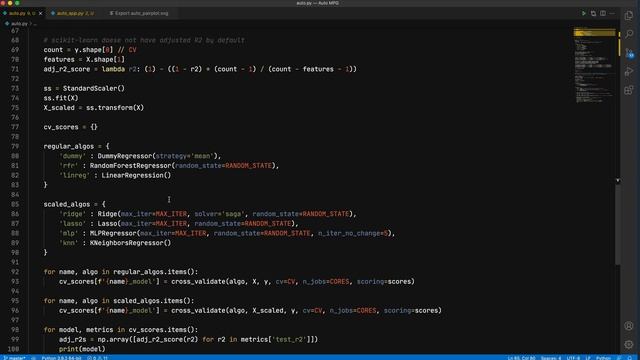Split the editor to the right
640x360 pixels.
click(x=603, y=13)
